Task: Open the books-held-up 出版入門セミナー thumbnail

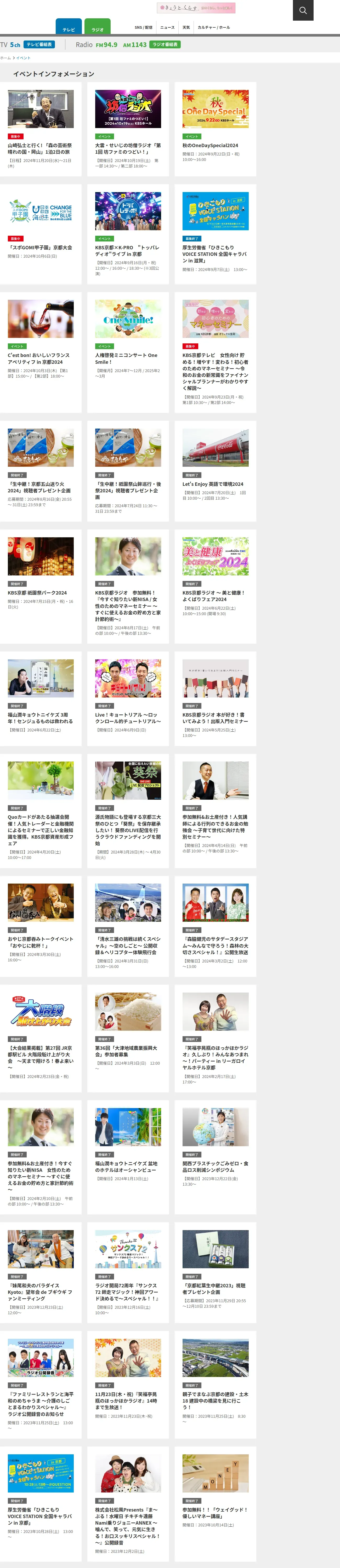Action: click(216, 679)
